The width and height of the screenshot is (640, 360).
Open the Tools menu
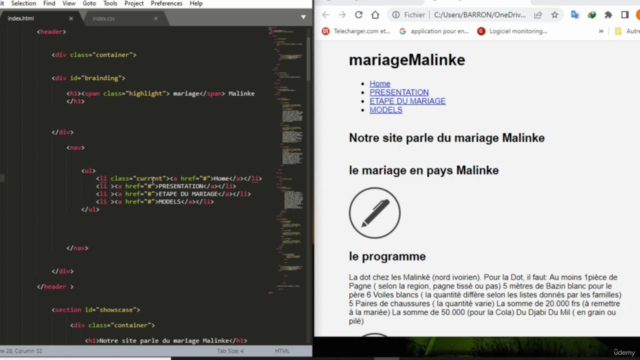[x=110, y=3]
